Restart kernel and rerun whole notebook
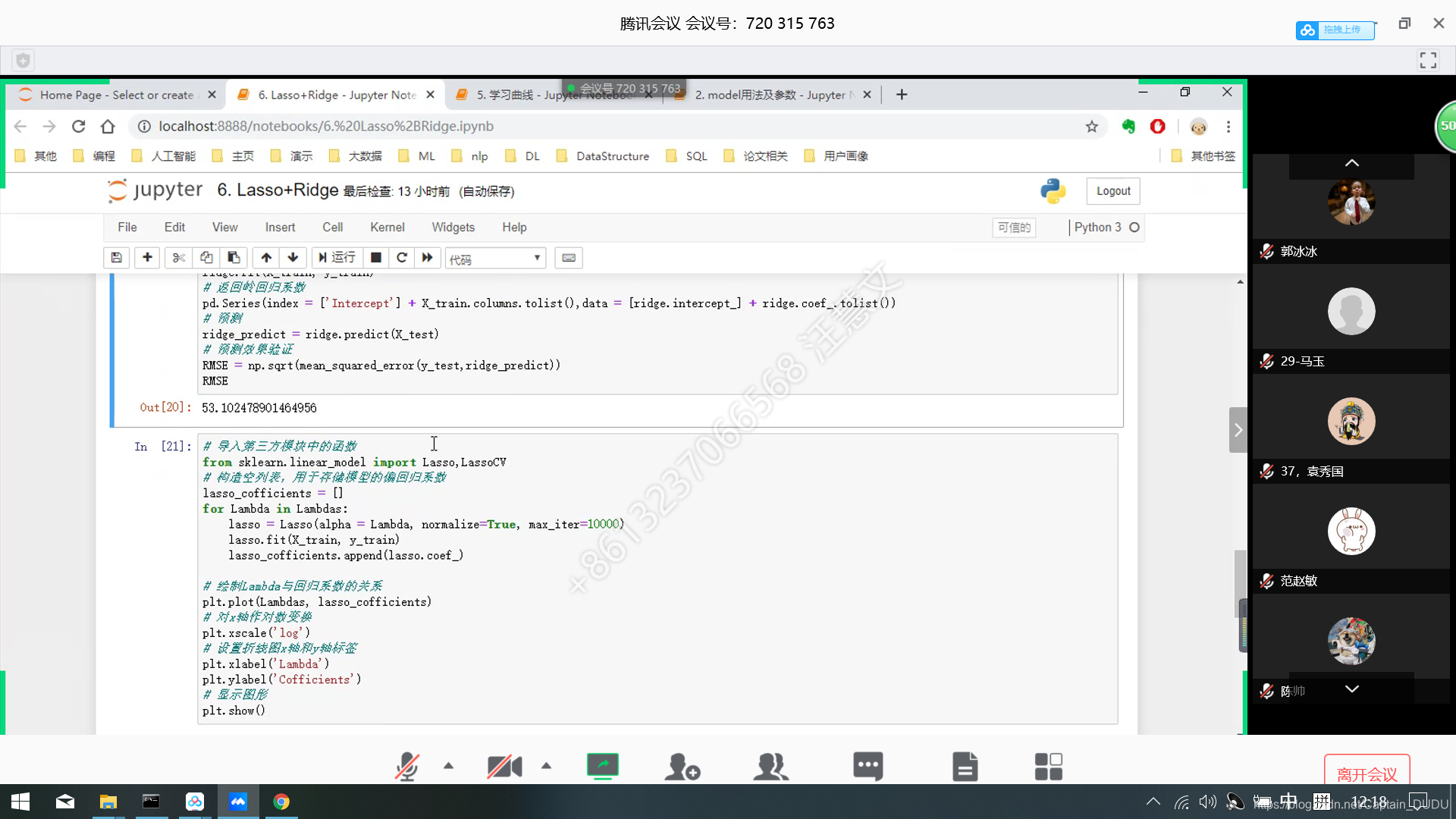The image size is (1456, 819). pos(428,258)
